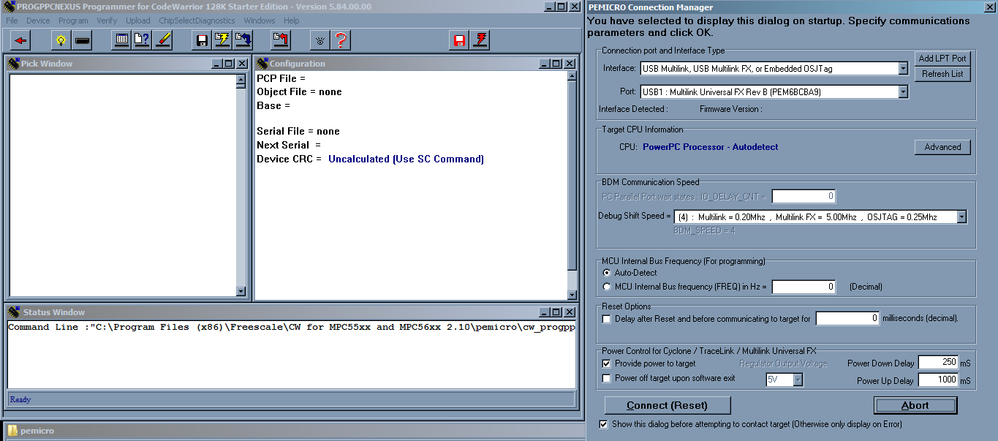Image resolution: width=998 pixels, height=441 pixels.
Task: Click the memory module grid toolbar icon
Action: coord(121,41)
